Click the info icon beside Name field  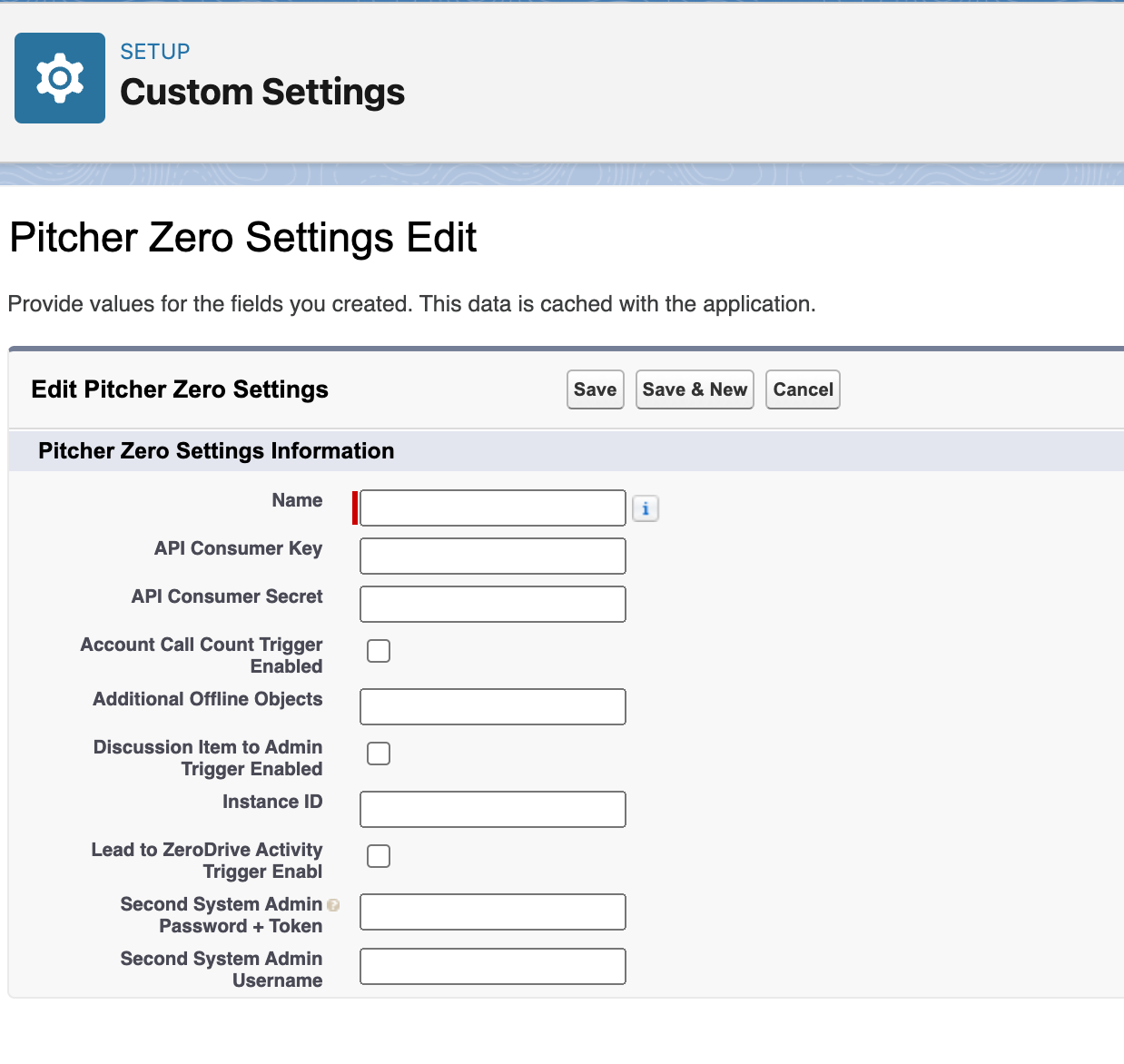(x=646, y=508)
